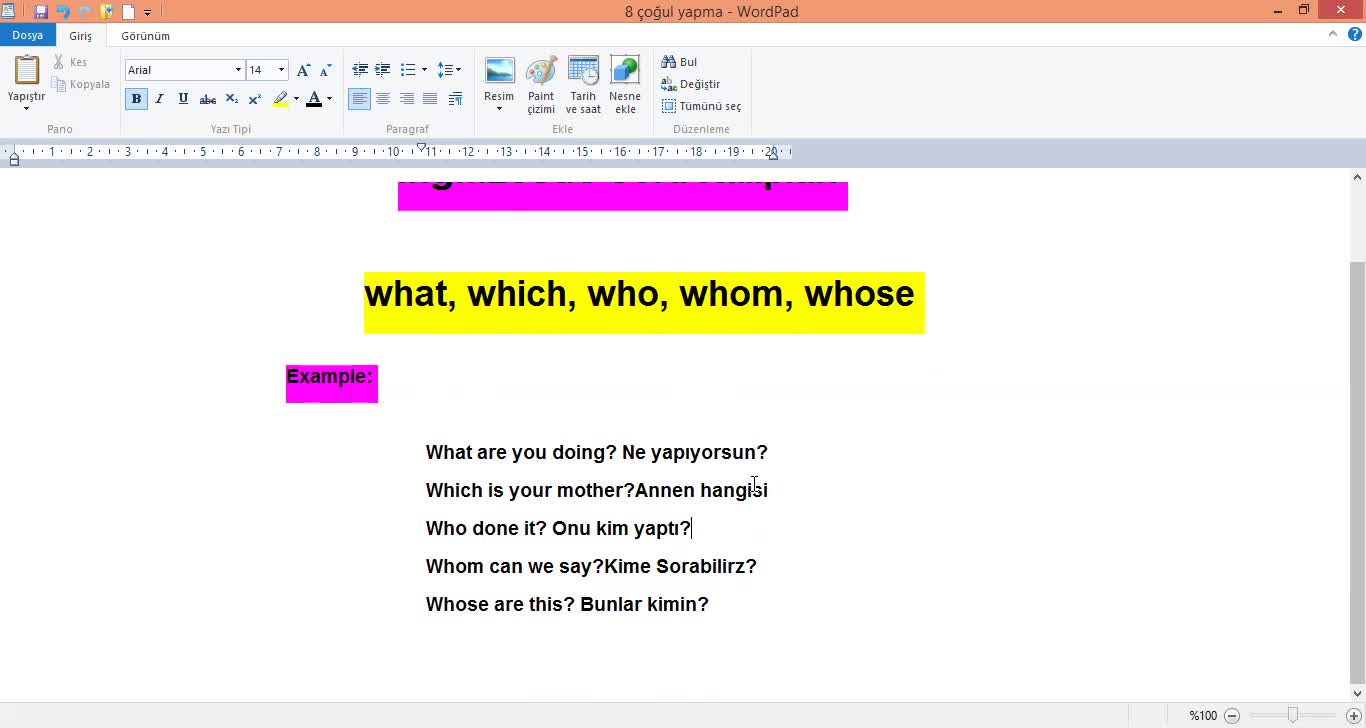This screenshot has width=1366, height=728.
Task: Zoom in with the plus button
Action: pos(1353,715)
